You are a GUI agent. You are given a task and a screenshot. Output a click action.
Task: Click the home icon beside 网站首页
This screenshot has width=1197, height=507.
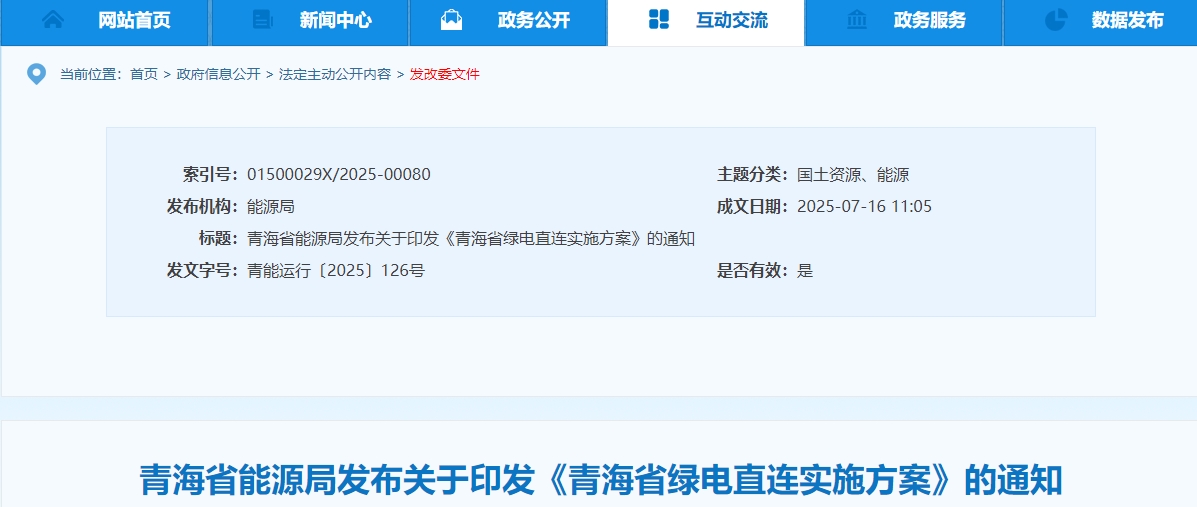[x=53, y=19]
